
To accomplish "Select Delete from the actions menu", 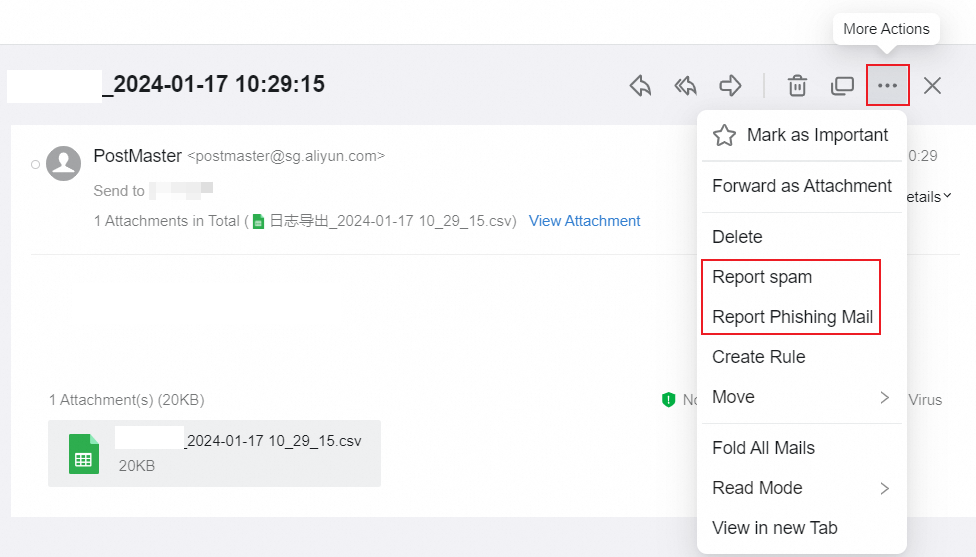I will pyautogui.click(x=802, y=237).
